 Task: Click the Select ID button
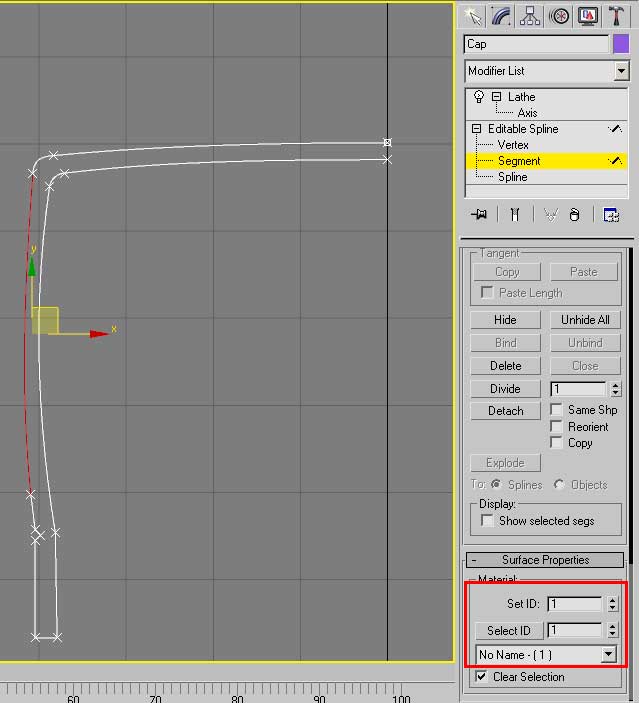[x=508, y=631]
